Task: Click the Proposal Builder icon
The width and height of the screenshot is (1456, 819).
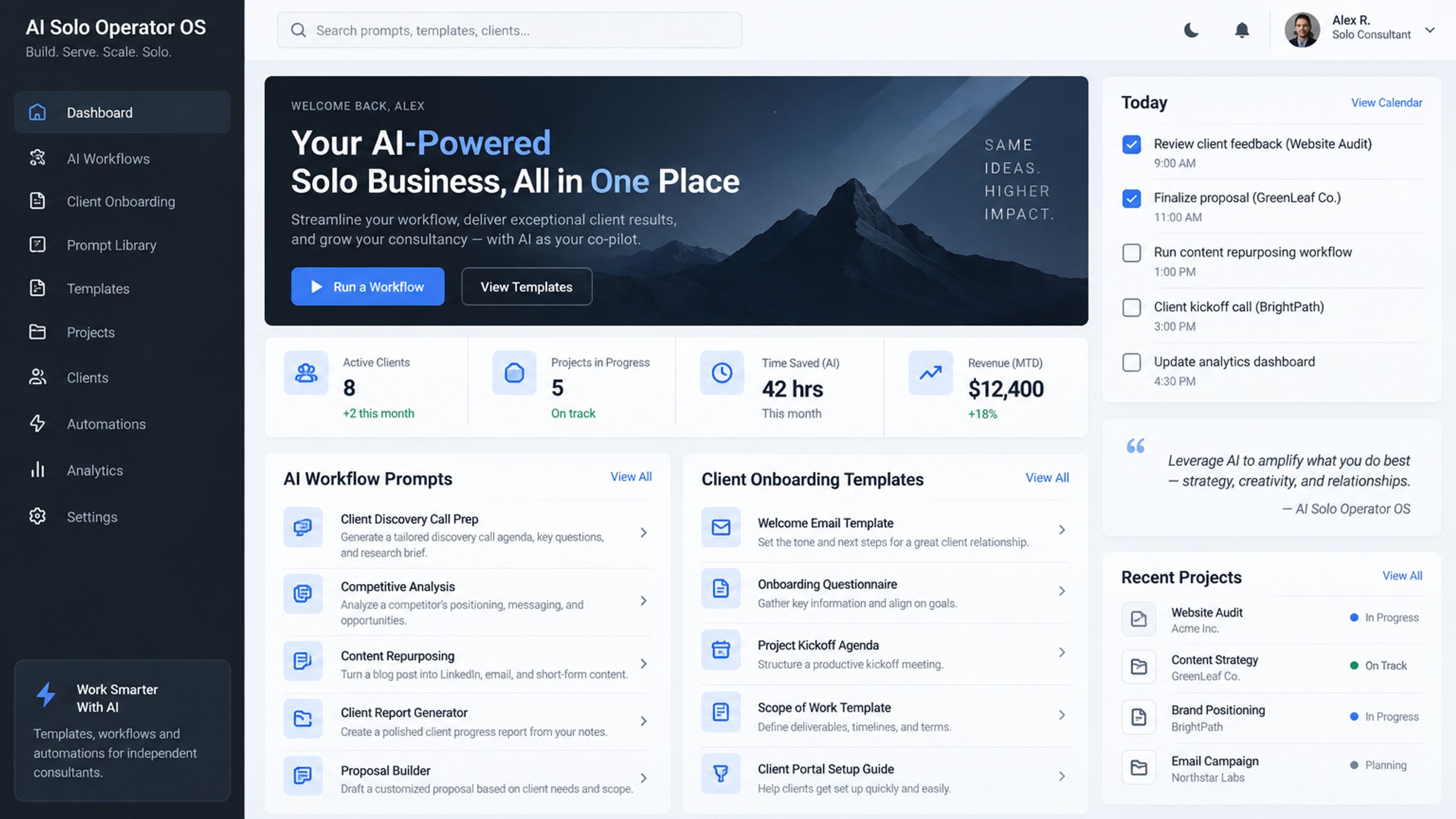Action: coord(303,775)
